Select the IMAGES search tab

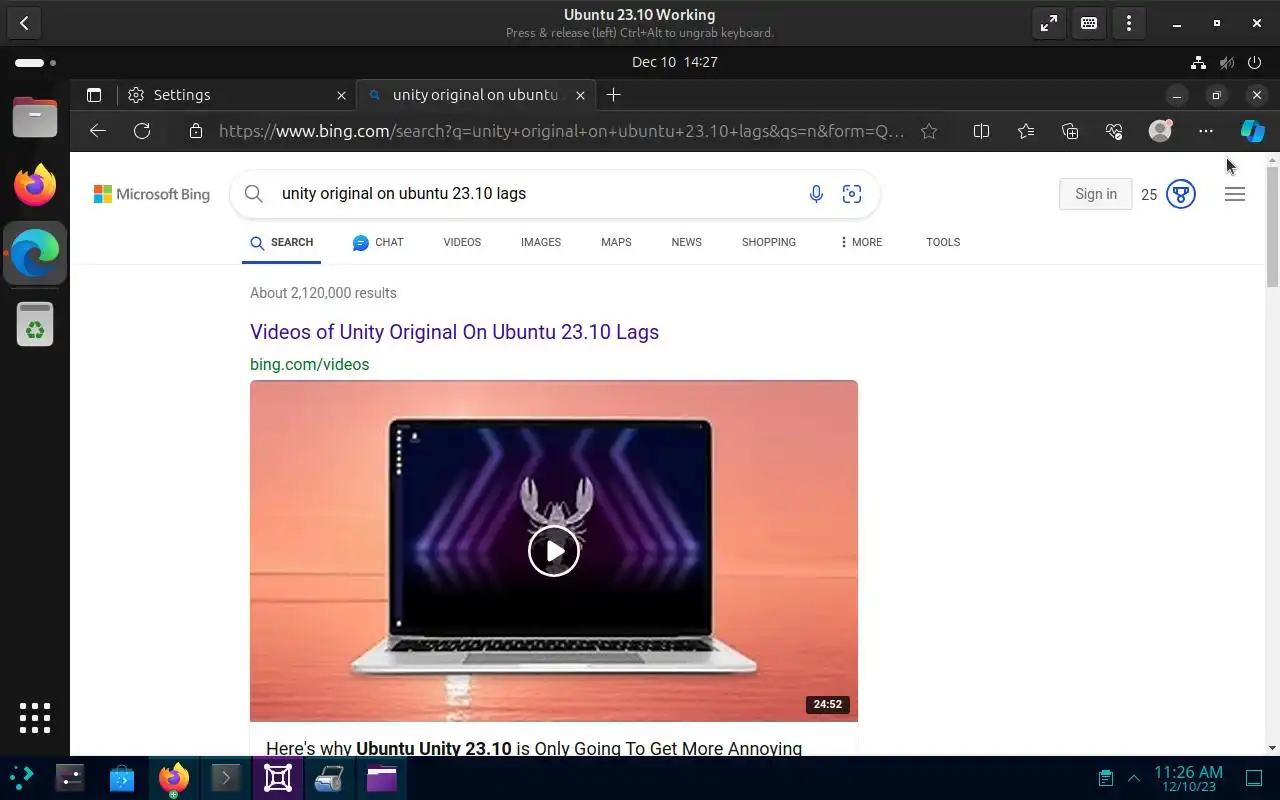click(541, 242)
